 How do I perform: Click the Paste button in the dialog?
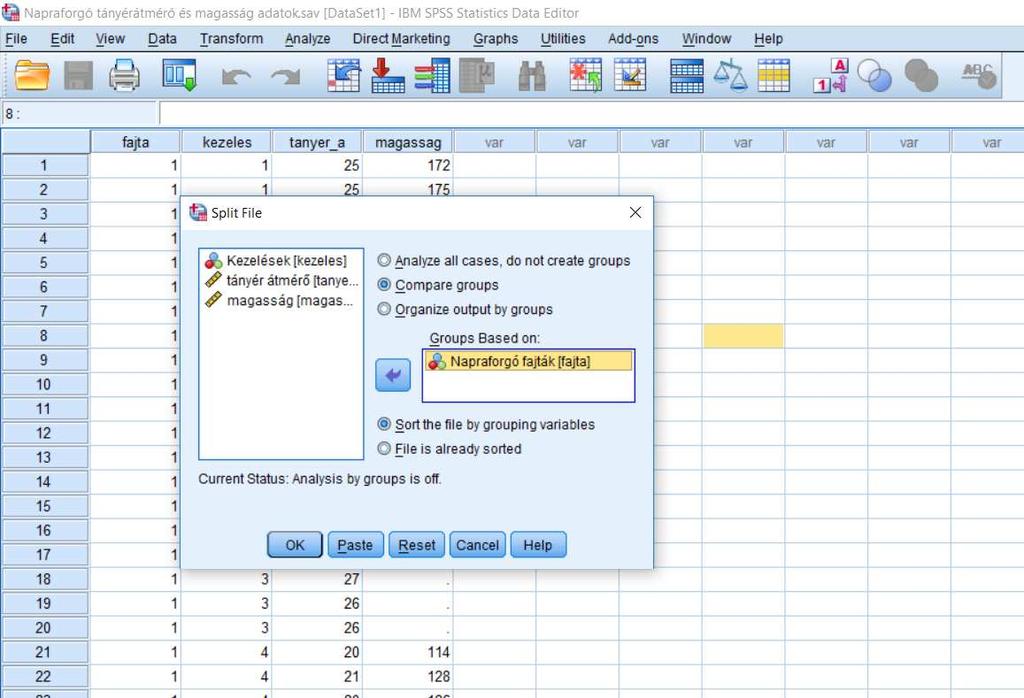point(355,545)
